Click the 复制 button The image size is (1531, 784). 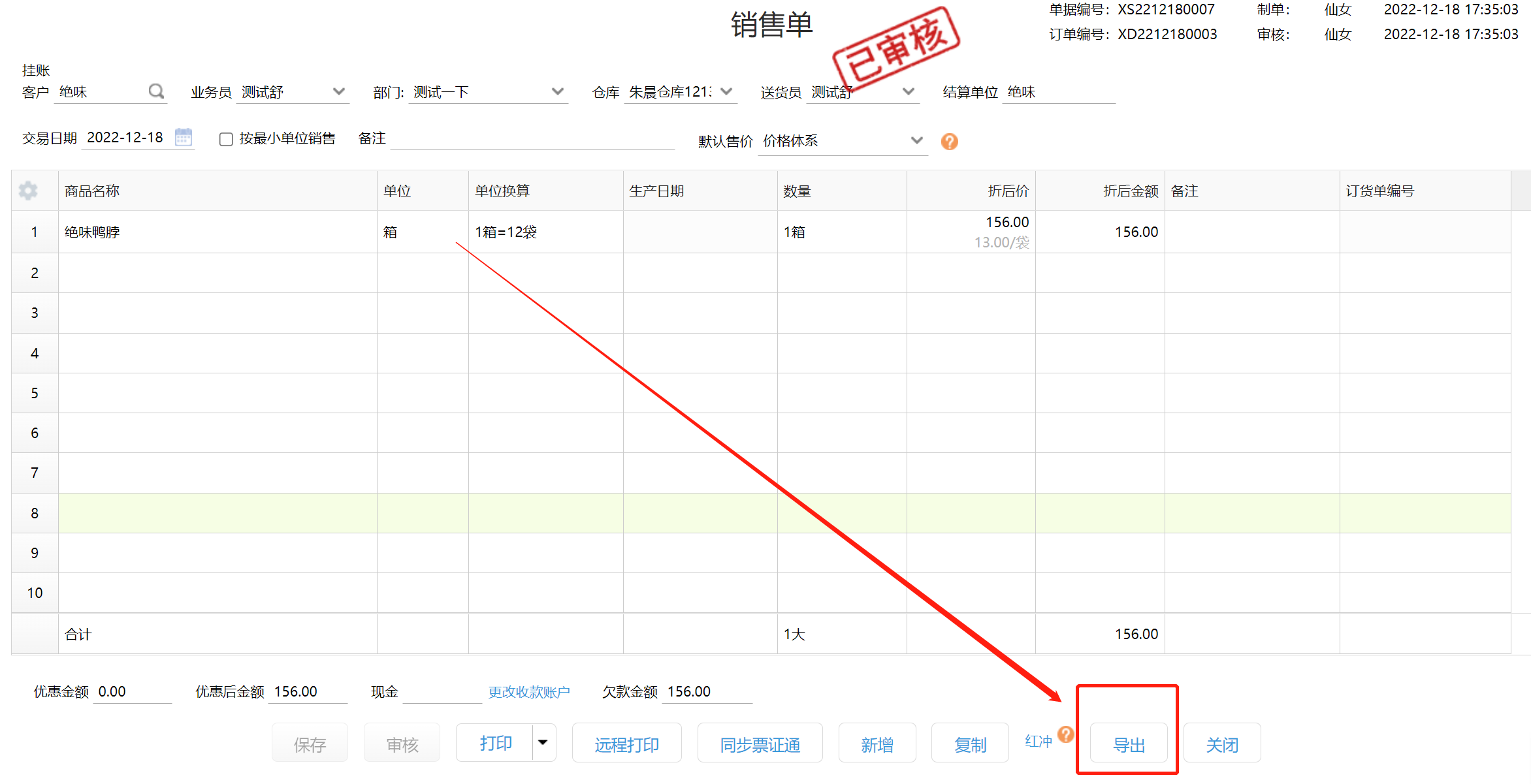coord(970,744)
